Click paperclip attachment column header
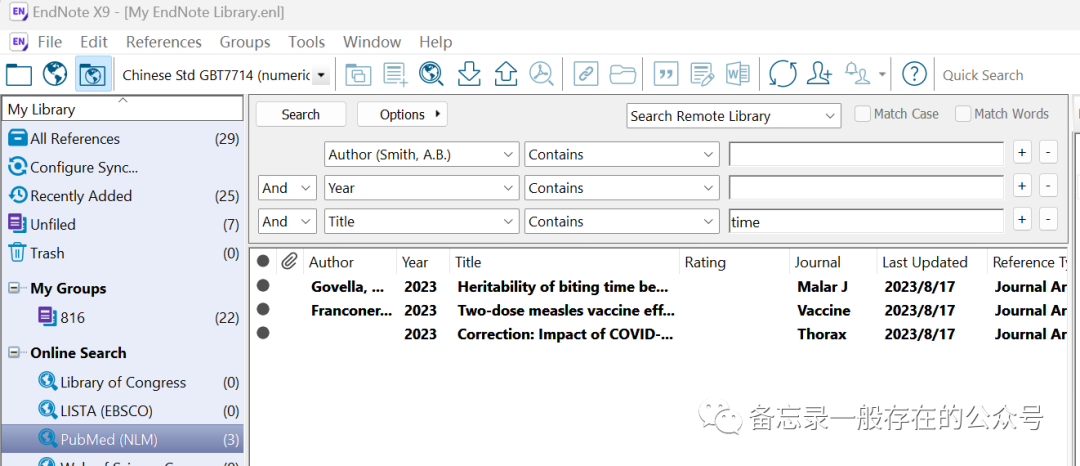This screenshot has height=466, width=1080. pyautogui.click(x=290, y=262)
